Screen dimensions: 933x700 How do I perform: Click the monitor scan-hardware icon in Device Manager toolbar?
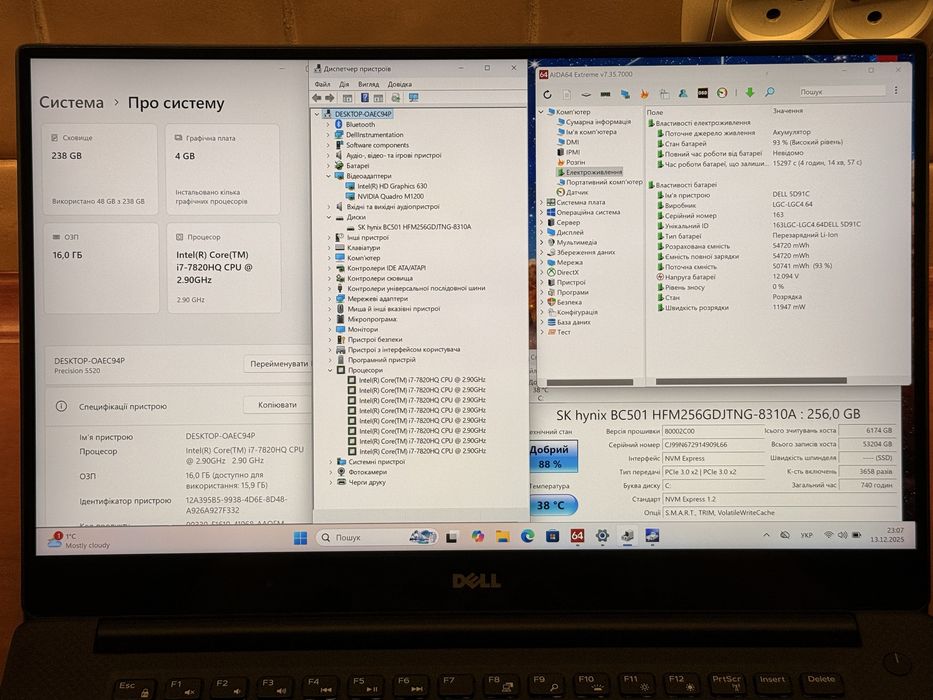point(413,98)
